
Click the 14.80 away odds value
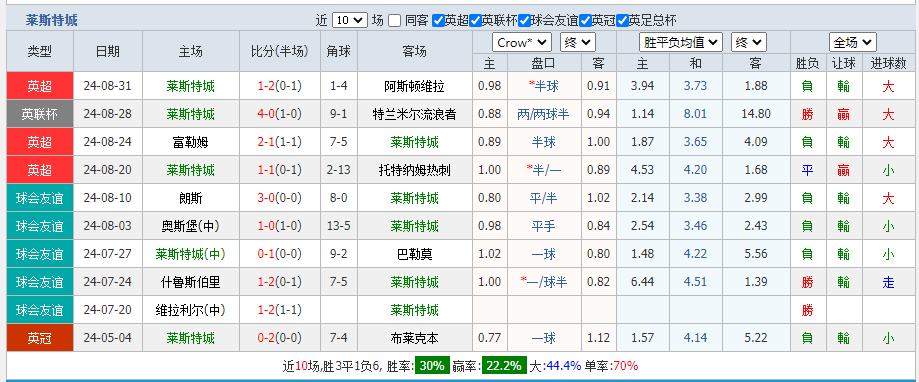[x=755, y=114]
